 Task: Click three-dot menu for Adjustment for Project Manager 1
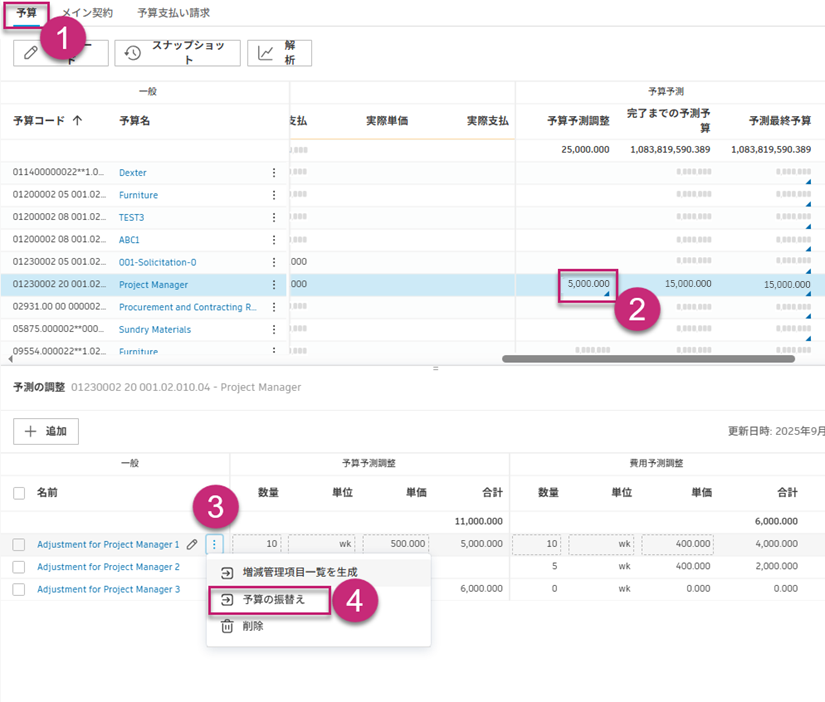[214, 544]
